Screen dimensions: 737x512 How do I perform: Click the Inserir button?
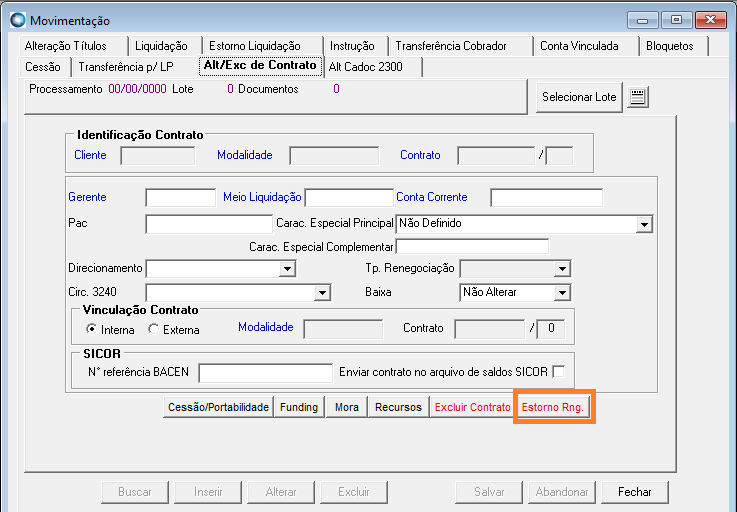208,492
